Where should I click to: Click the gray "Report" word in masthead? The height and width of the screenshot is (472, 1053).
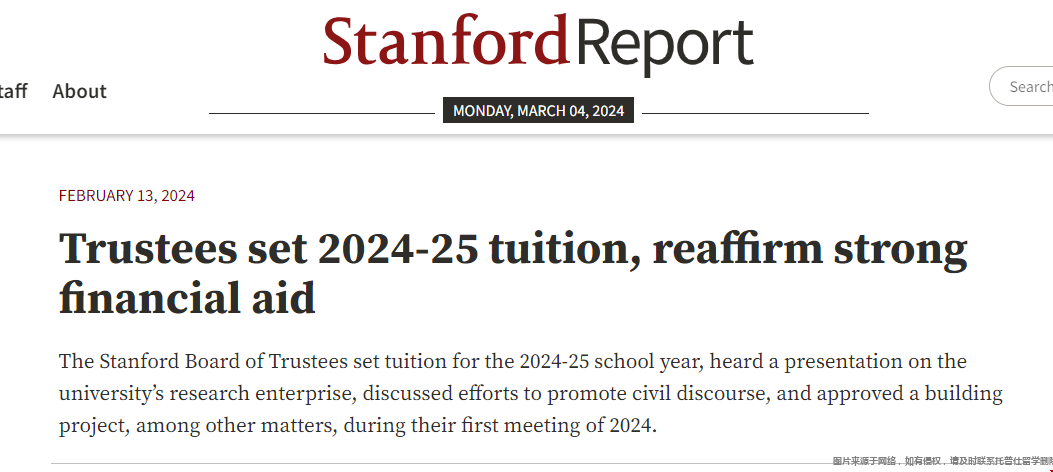tap(665, 47)
